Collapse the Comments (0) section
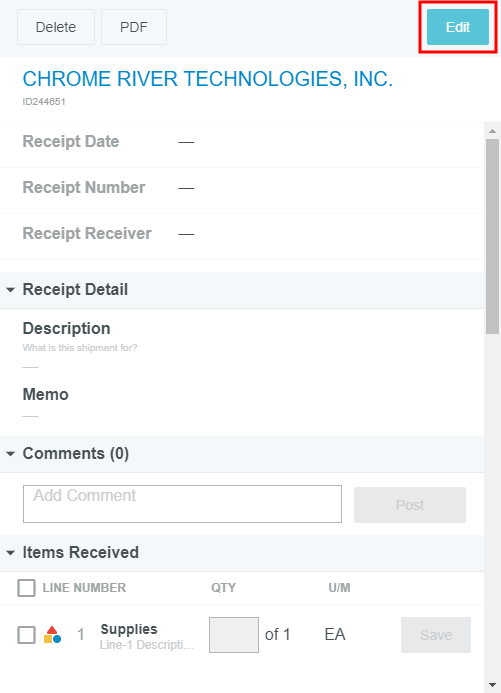 coord(11,454)
